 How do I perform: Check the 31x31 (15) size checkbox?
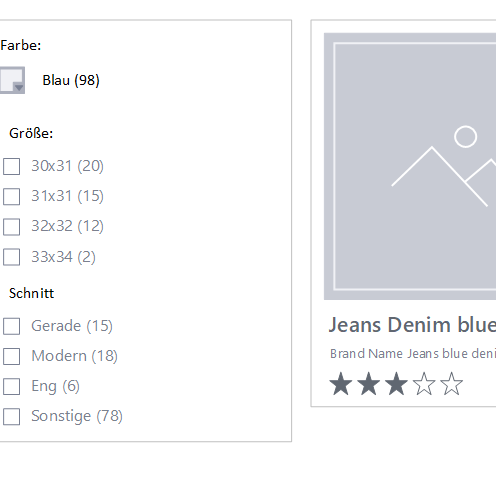(12, 196)
